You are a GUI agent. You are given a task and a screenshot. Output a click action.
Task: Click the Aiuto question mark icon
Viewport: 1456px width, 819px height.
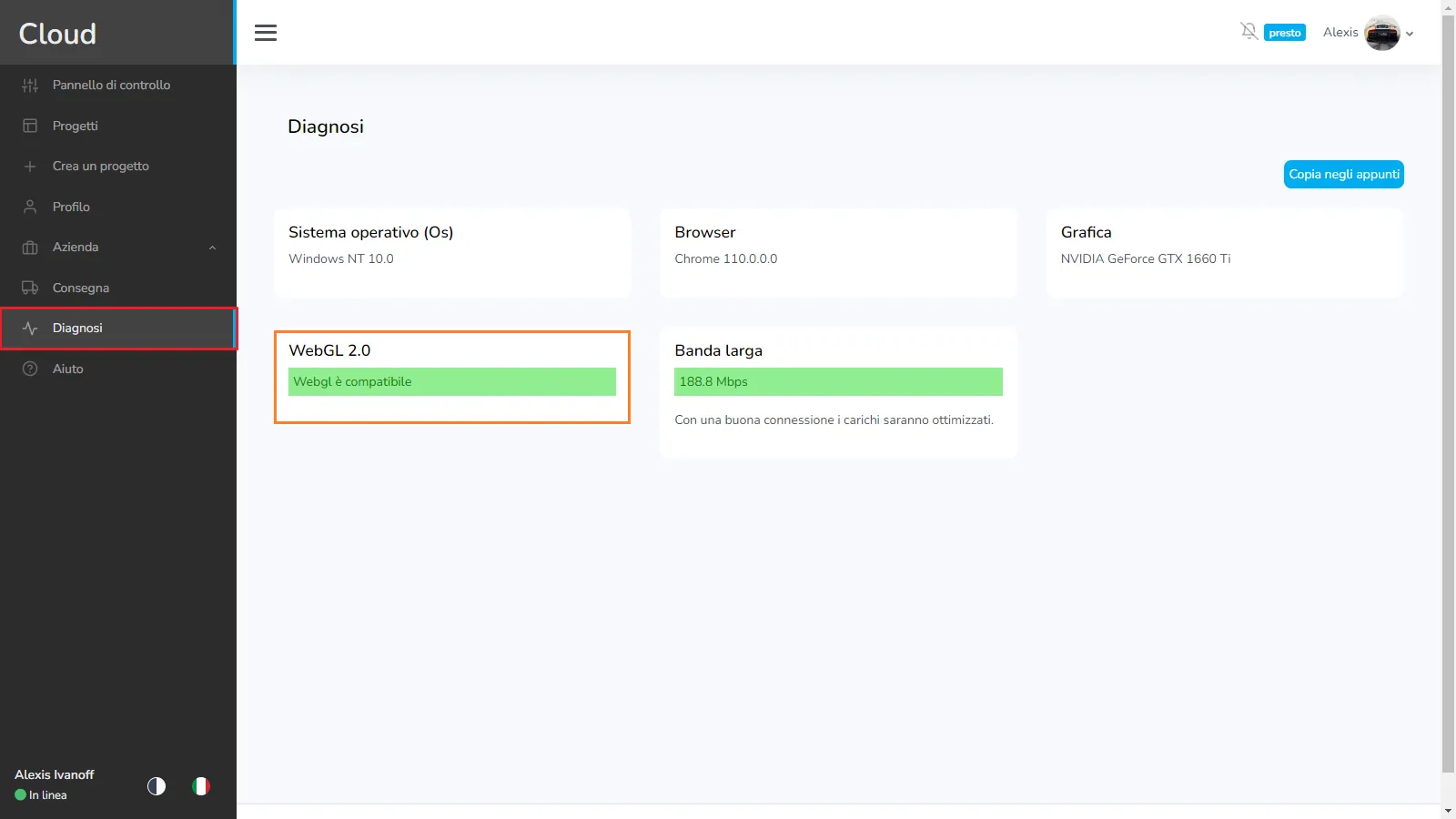(x=30, y=369)
